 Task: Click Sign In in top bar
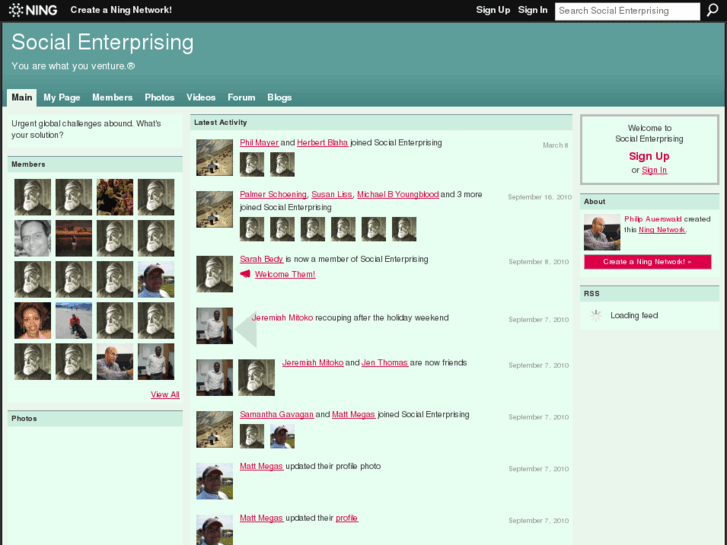click(533, 10)
